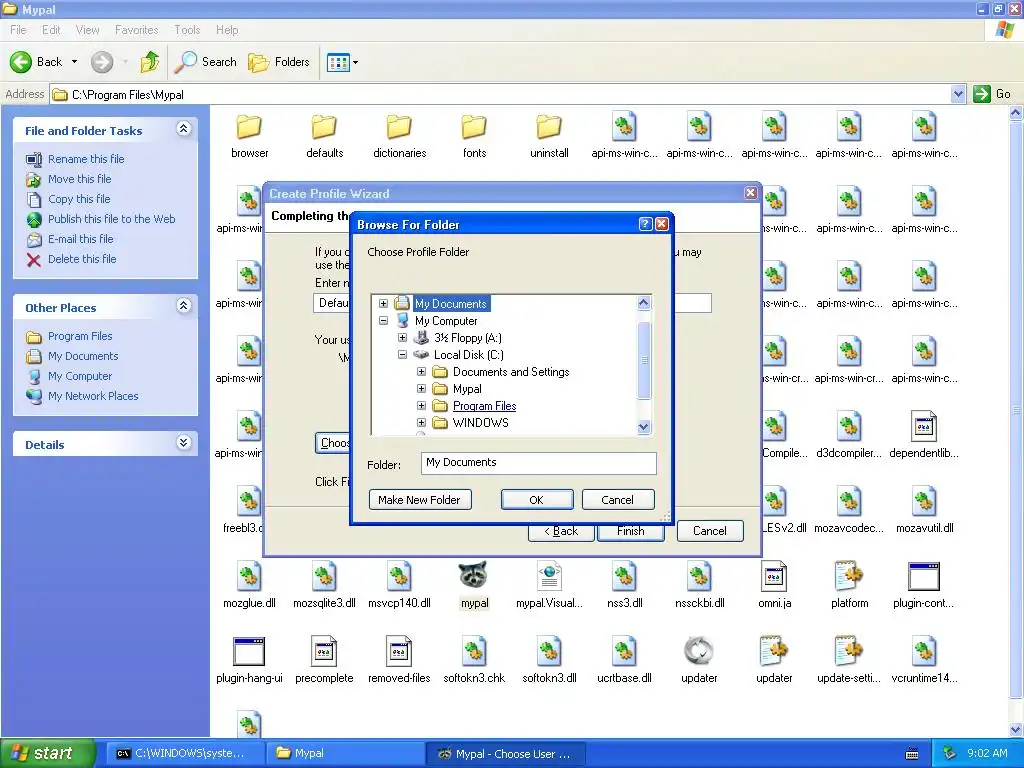This screenshot has width=1024, height=768.
Task: Select the mozglue.dll file icon
Action: tap(249, 576)
